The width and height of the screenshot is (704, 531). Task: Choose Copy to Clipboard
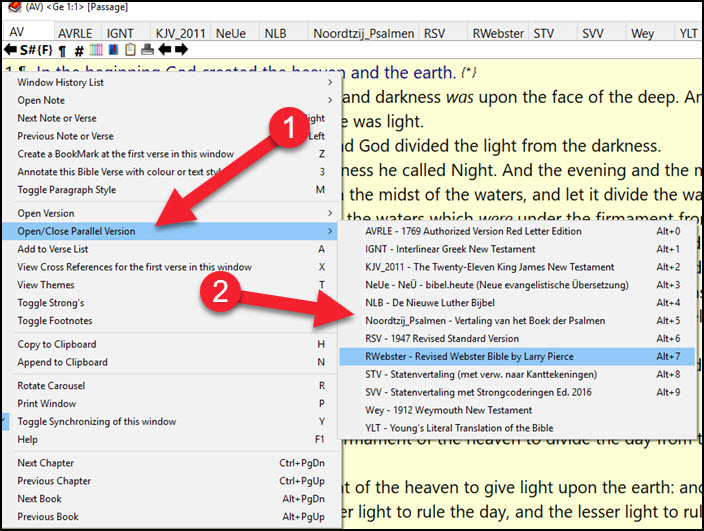click(x=171, y=344)
